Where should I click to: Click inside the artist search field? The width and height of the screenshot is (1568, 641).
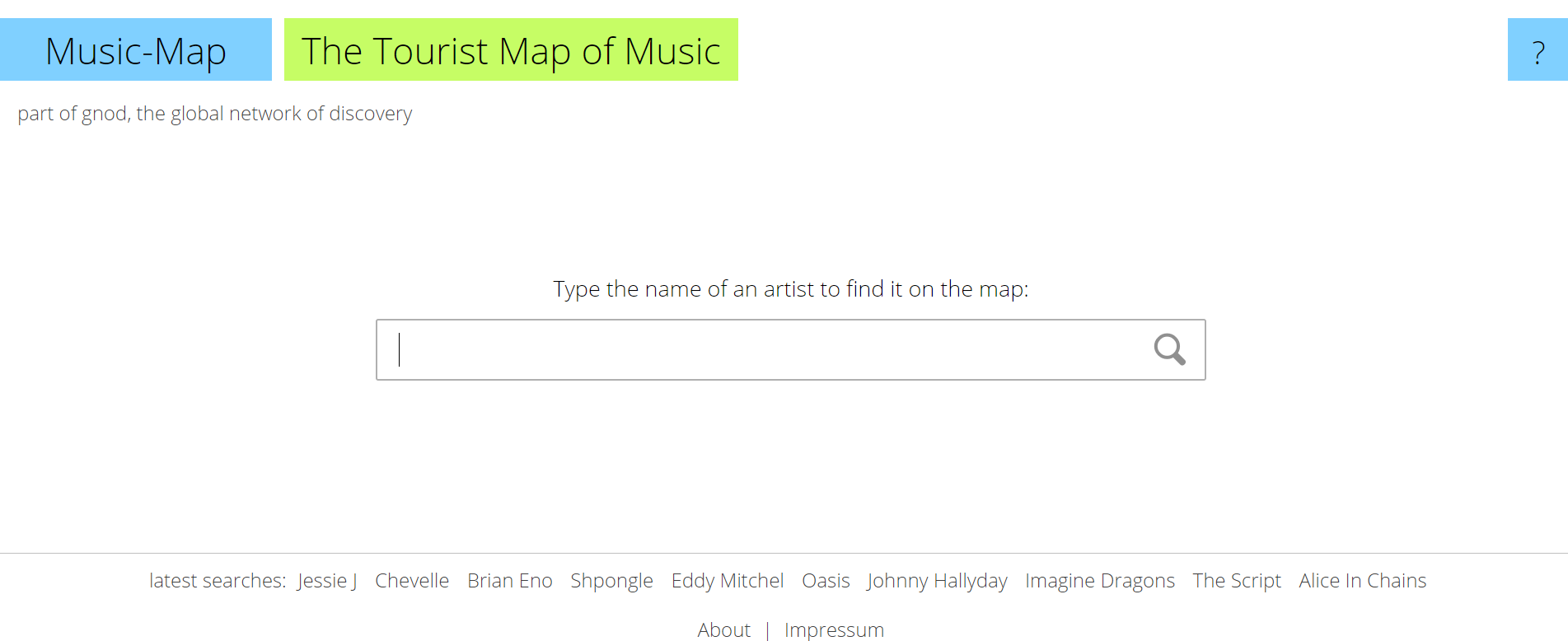pyautogui.click(x=742, y=349)
